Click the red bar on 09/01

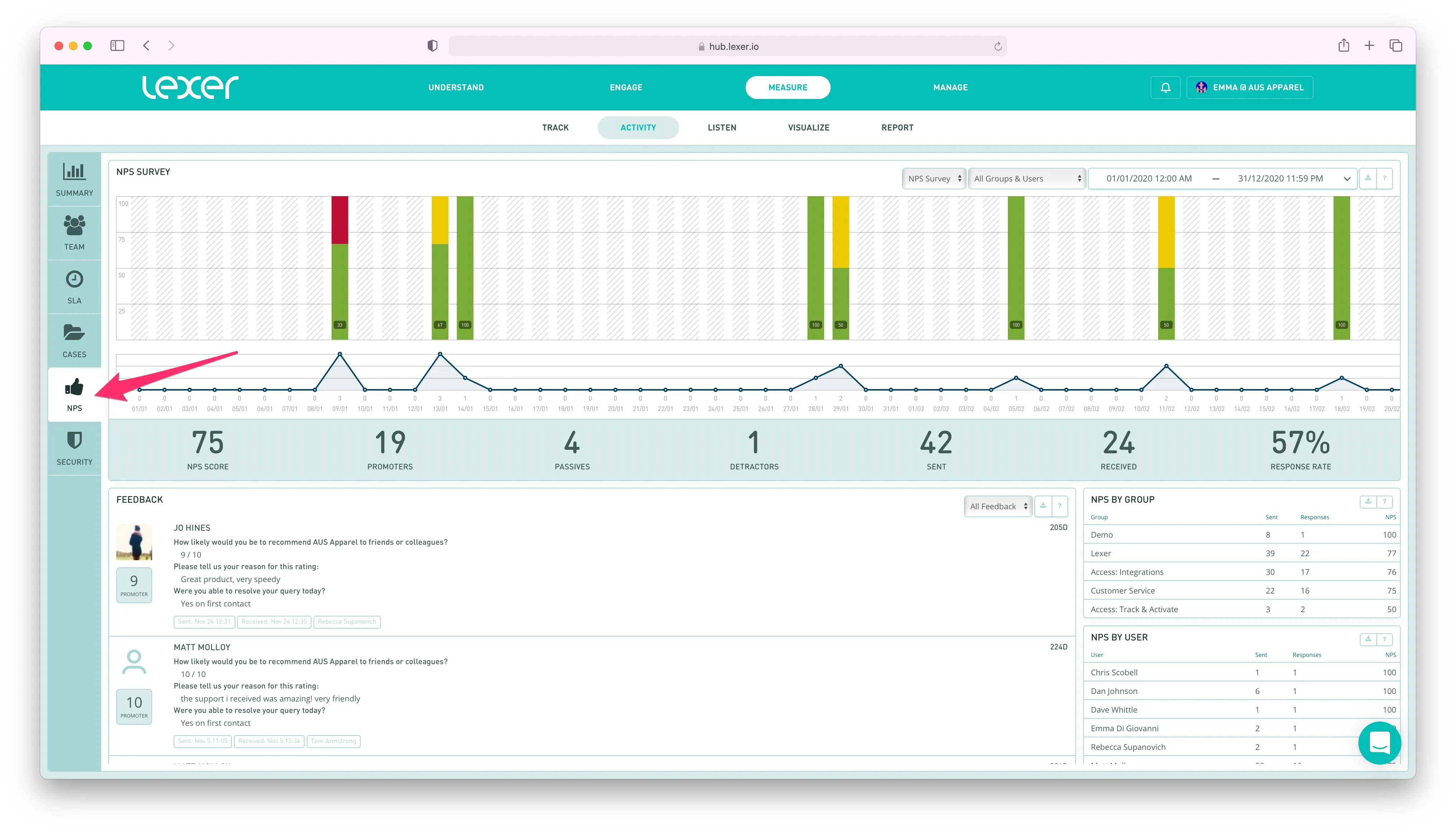(x=339, y=220)
